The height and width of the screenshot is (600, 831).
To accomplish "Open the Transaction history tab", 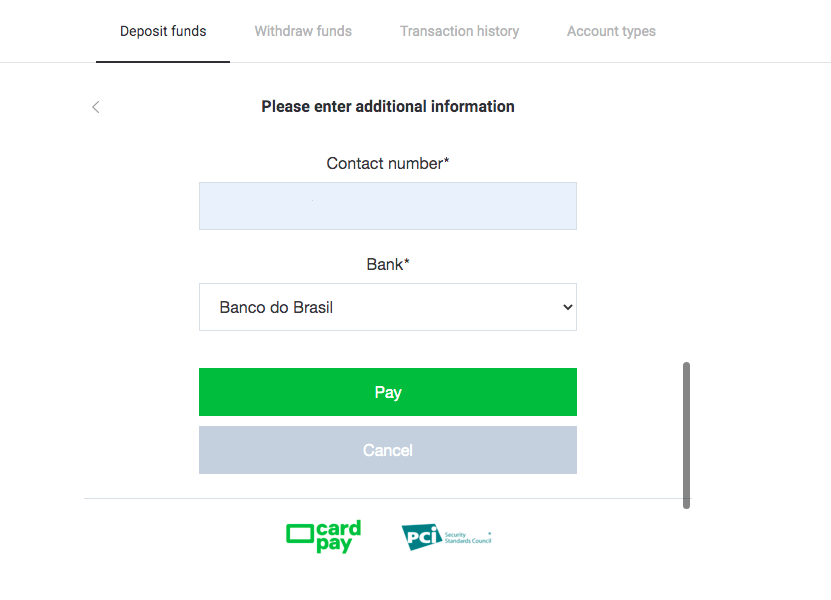I will click(459, 31).
